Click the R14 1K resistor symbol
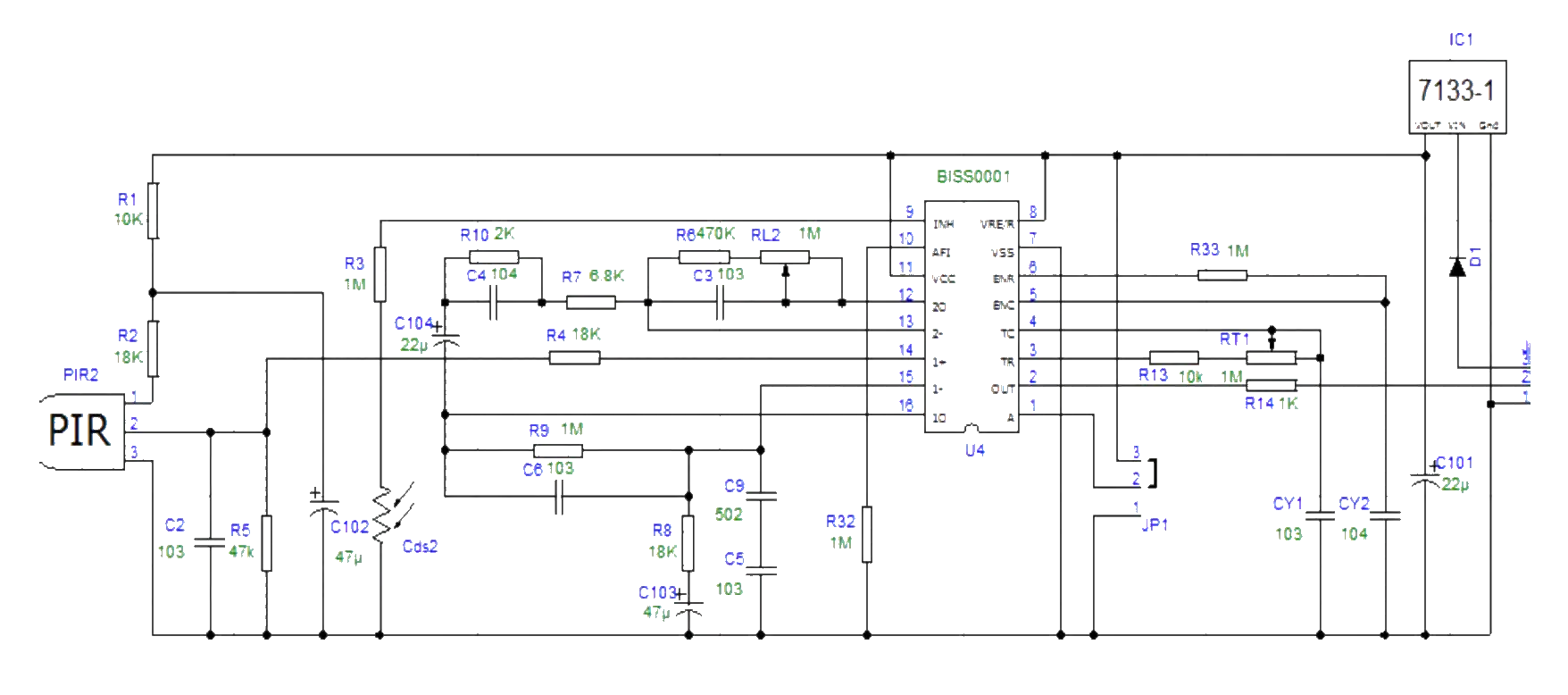The width and height of the screenshot is (1568, 695). click(x=1272, y=386)
